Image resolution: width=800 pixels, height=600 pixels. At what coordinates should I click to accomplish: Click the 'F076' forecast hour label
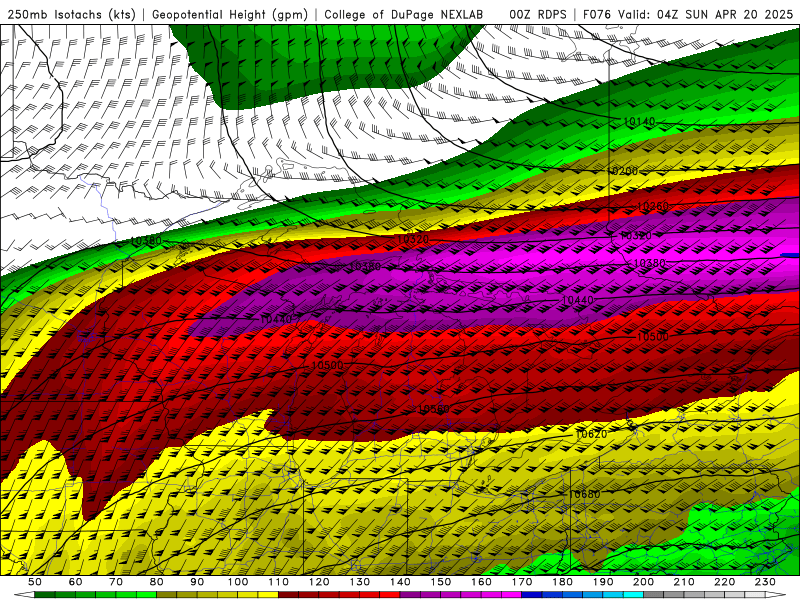(x=596, y=14)
